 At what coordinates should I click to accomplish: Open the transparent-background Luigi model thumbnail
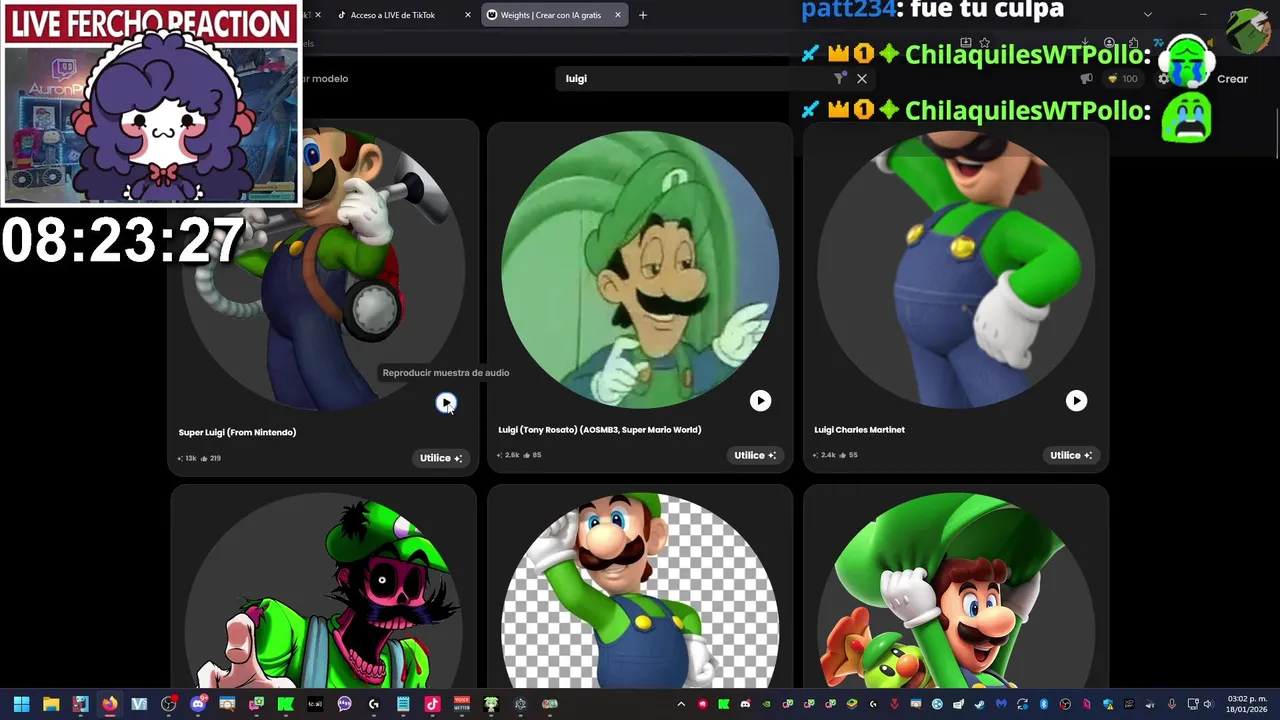[640, 590]
